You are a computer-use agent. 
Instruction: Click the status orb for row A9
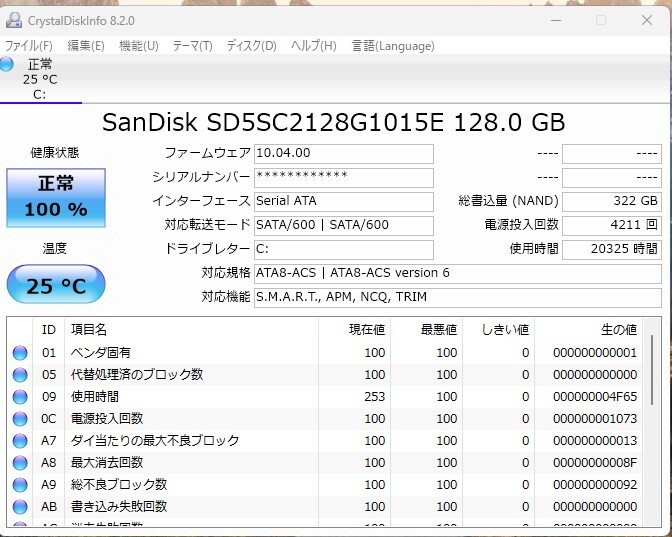[x=20, y=485]
